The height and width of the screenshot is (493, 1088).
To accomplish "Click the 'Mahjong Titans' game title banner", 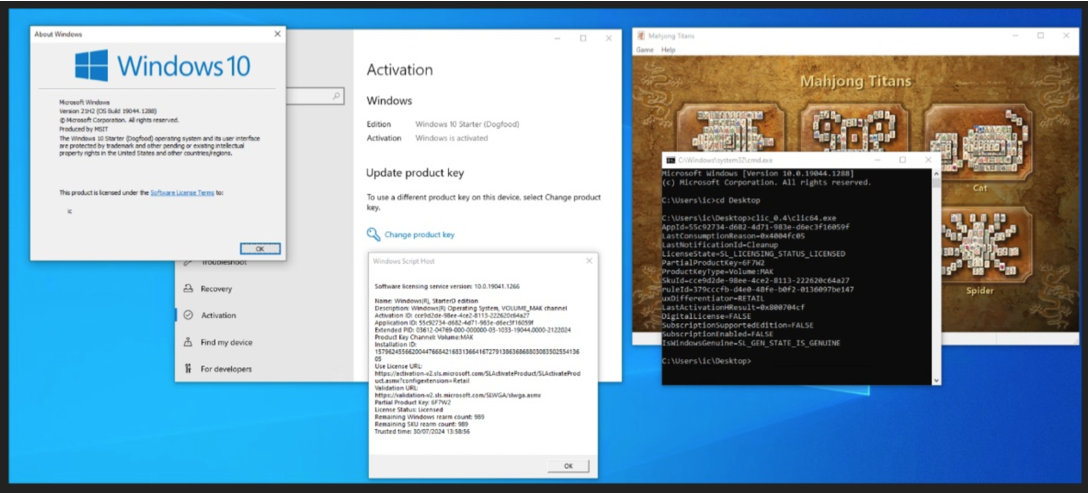I will tap(856, 82).
